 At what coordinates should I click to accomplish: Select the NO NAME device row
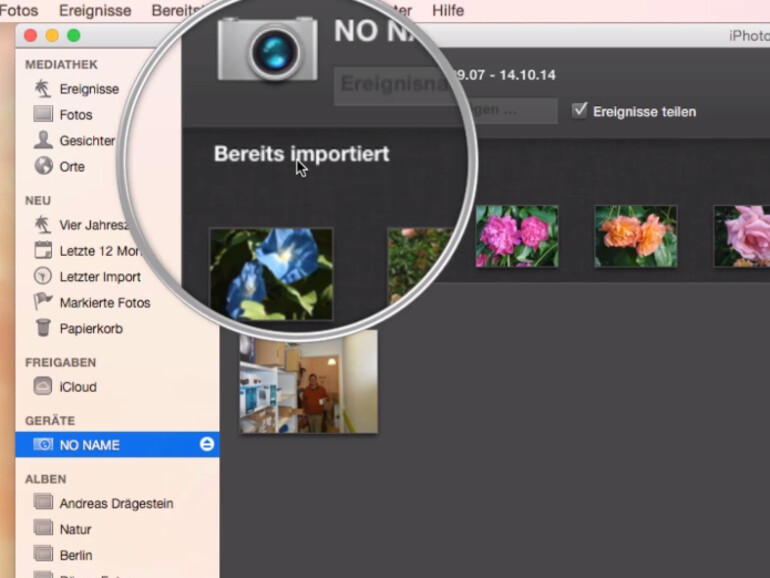click(x=117, y=444)
